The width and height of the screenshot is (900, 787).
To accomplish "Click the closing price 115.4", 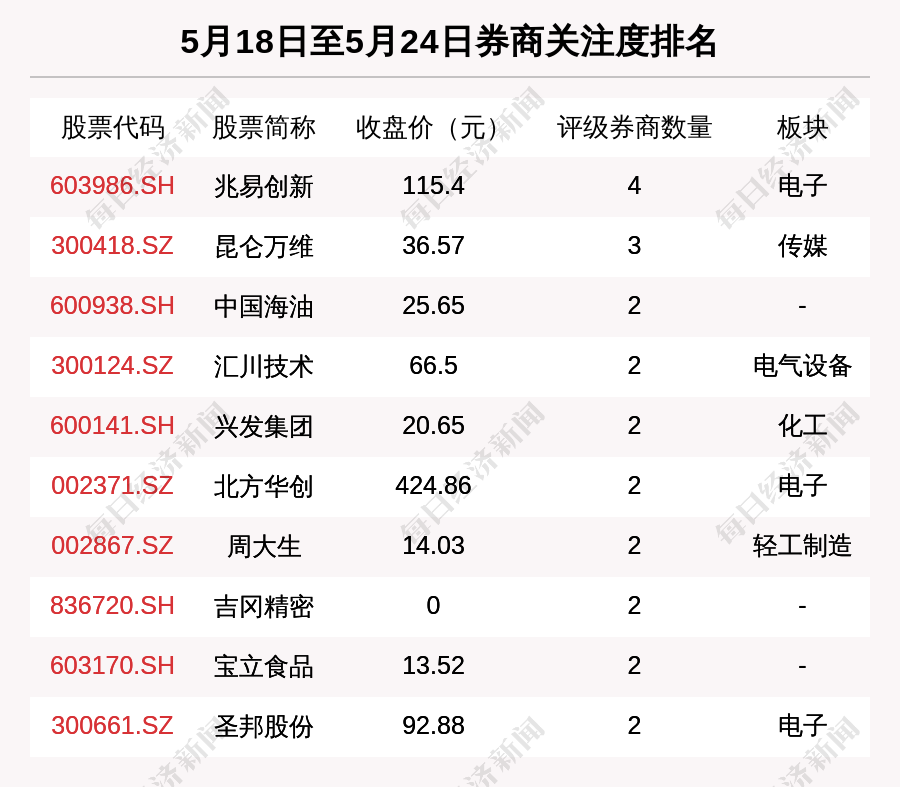I will (x=433, y=186).
